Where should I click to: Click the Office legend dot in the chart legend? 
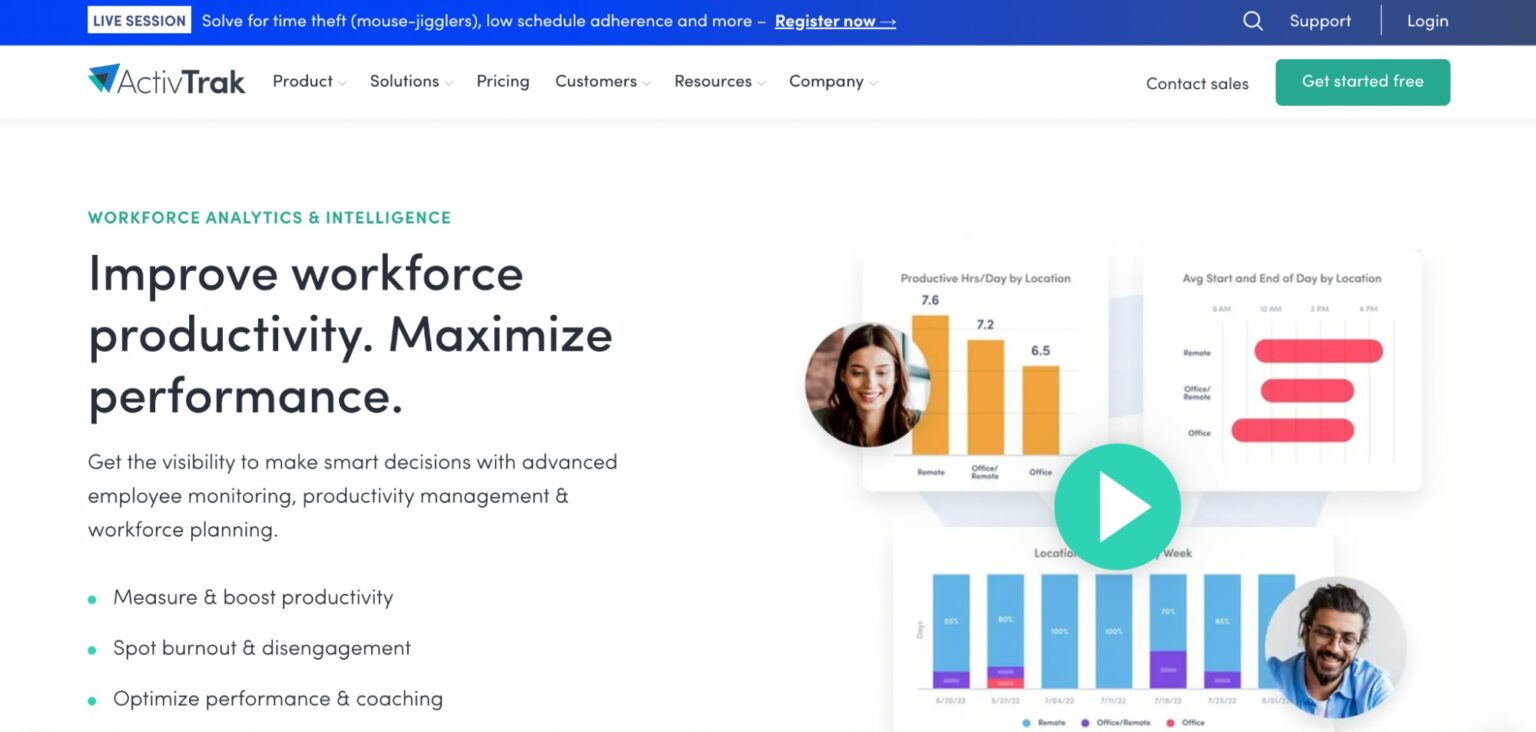[x=1170, y=721]
